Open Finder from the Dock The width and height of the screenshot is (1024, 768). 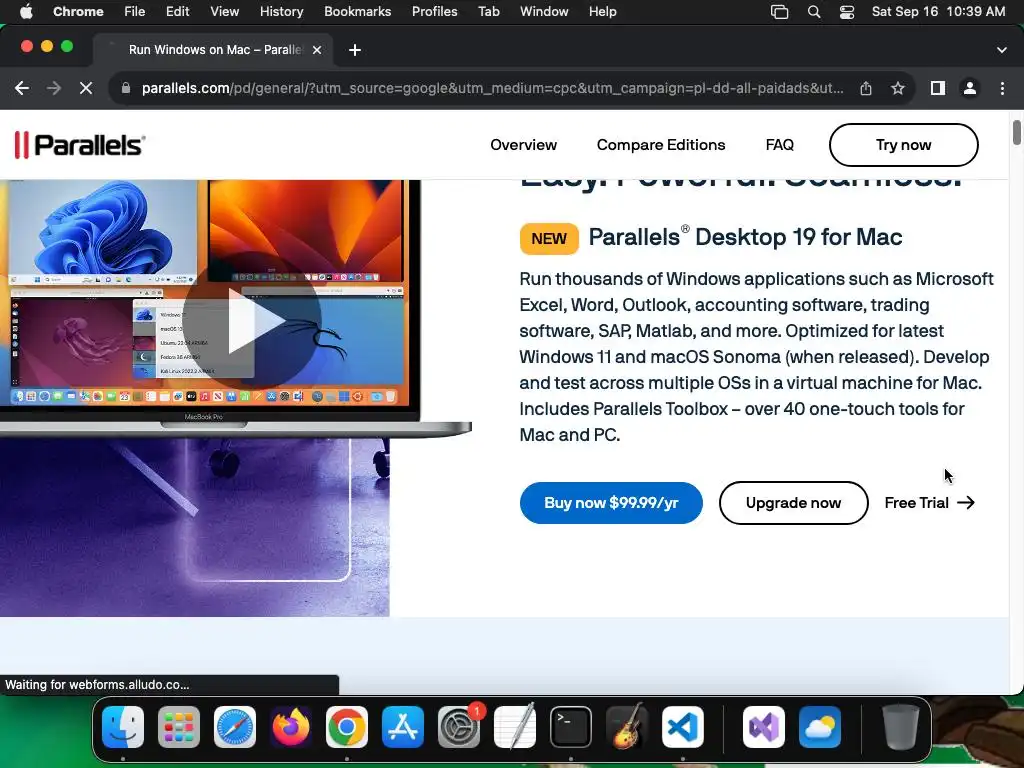[123, 727]
